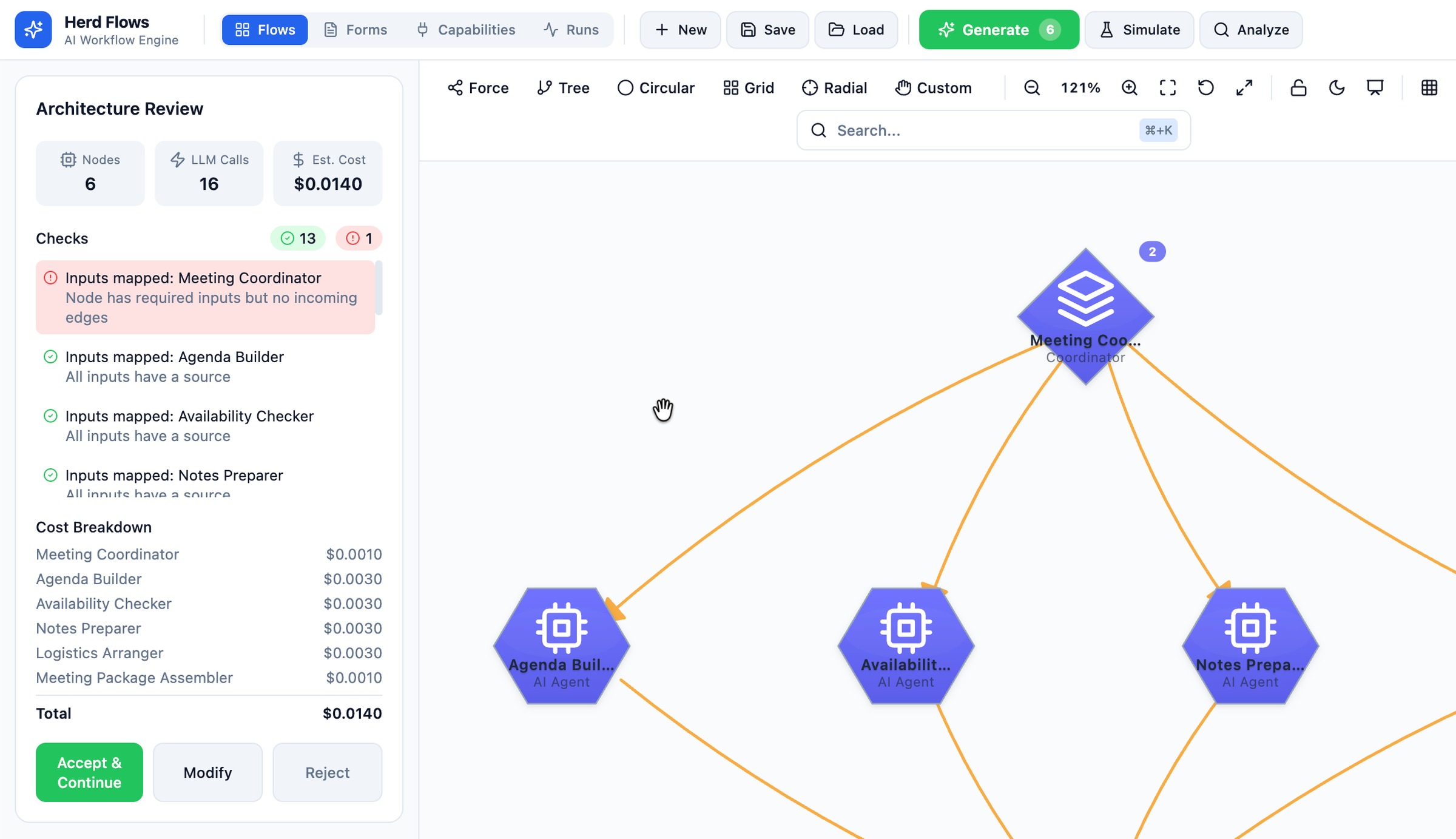Click the Herd Flows logo icon
This screenshot has width=1456, height=839.
coord(33,30)
